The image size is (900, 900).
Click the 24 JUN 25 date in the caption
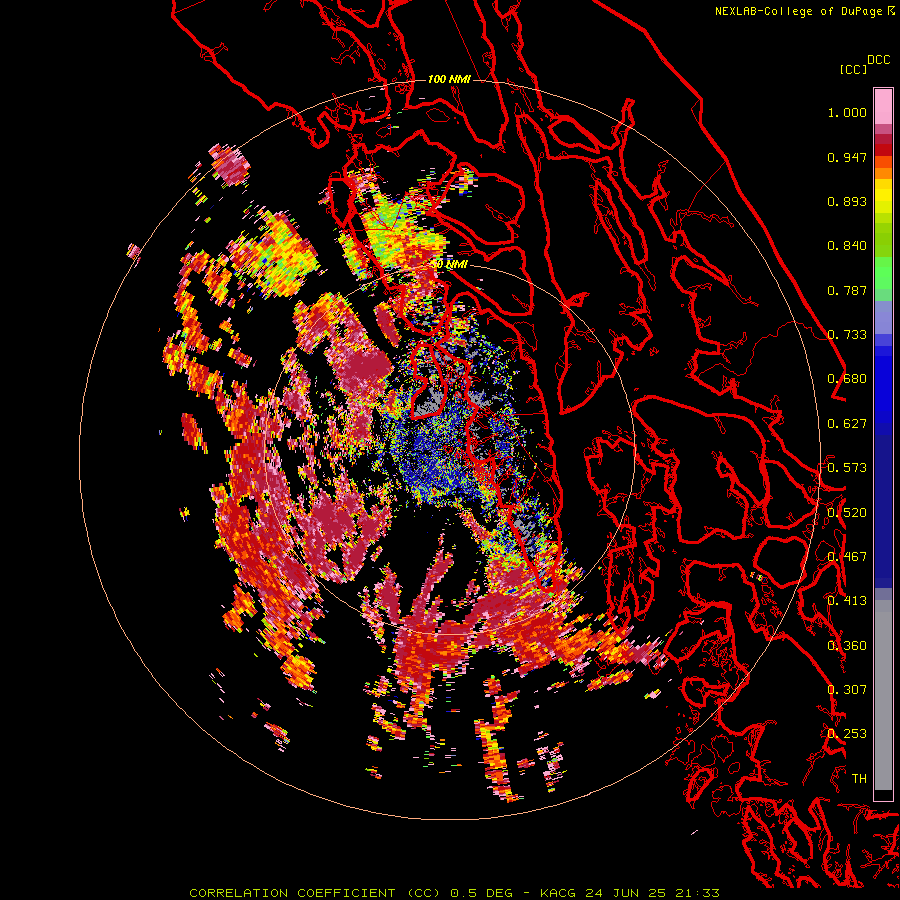click(x=626, y=893)
